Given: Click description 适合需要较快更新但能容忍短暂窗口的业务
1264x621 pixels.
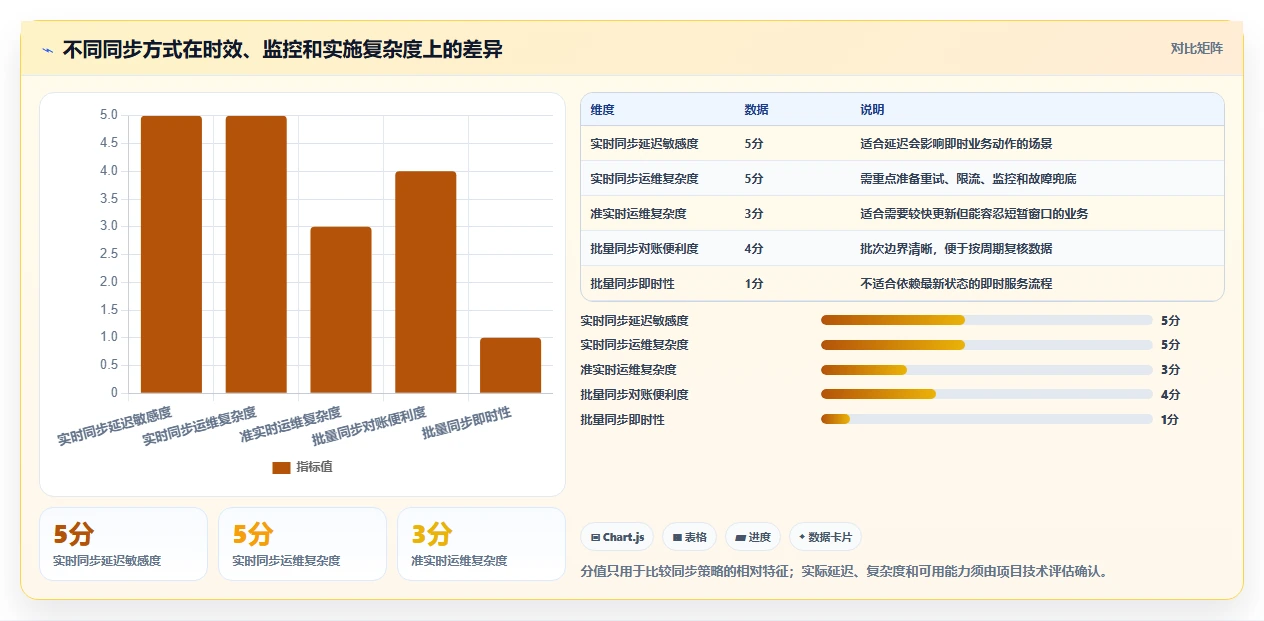Looking at the screenshot, I should coord(974,214).
